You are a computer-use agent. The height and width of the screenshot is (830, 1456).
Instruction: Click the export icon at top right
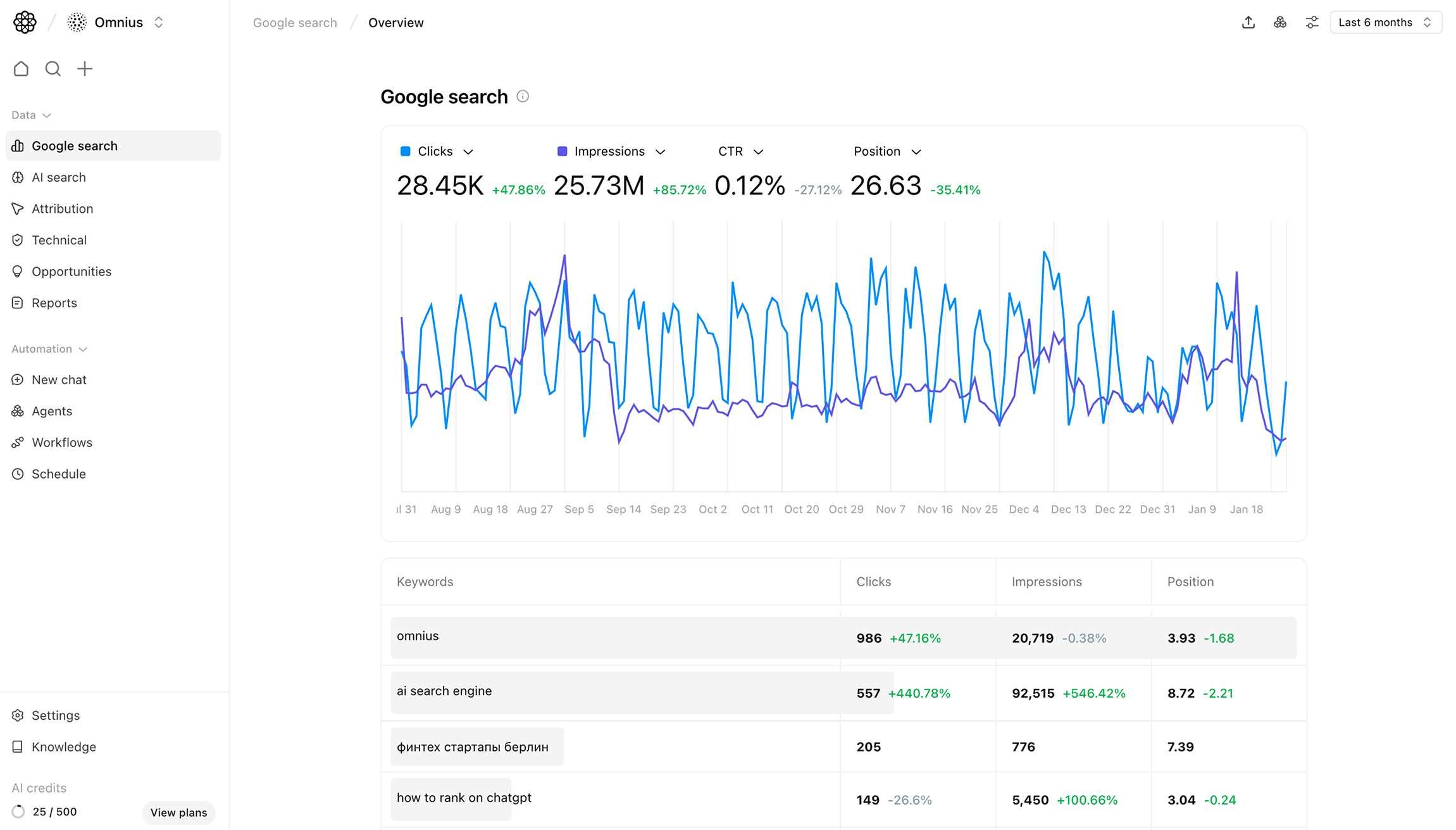click(x=1248, y=22)
